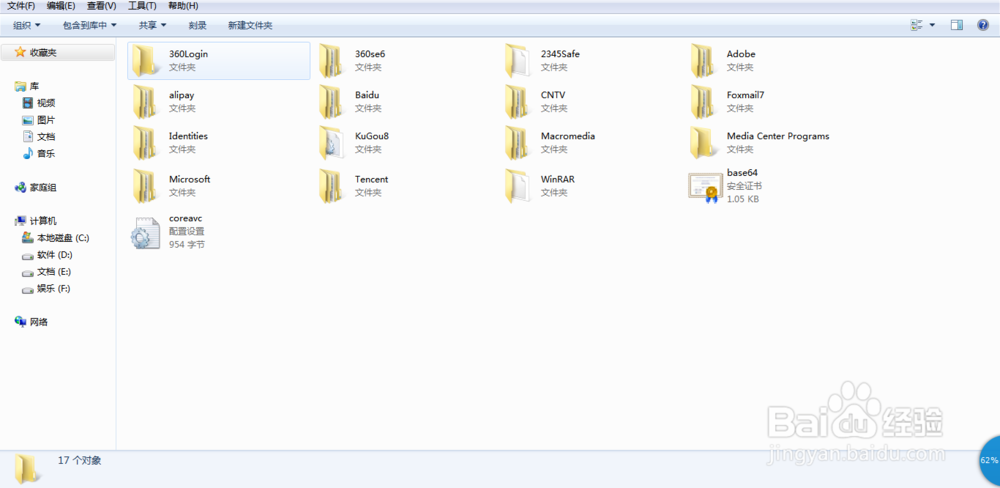The height and width of the screenshot is (488, 1000).
Task: Click the 954 字节 size text
Action: 187,244
